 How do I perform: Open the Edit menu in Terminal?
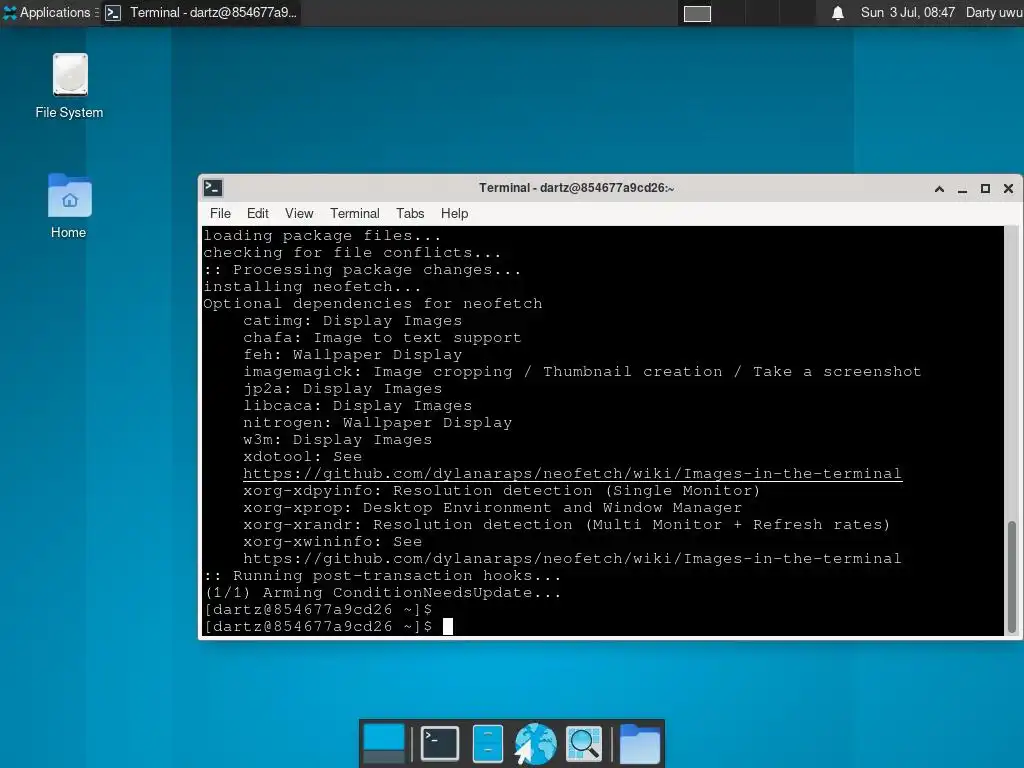[257, 214]
